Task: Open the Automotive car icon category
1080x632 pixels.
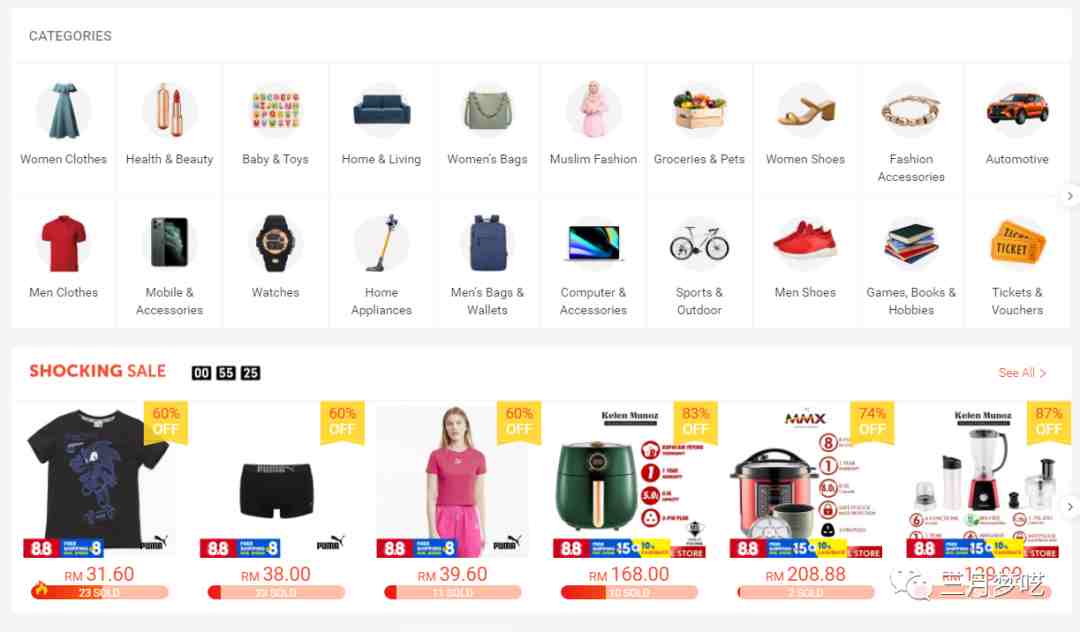Action: [1017, 110]
